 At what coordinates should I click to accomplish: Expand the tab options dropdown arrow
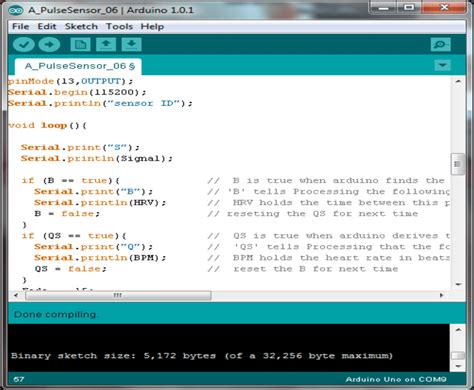point(442,65)
